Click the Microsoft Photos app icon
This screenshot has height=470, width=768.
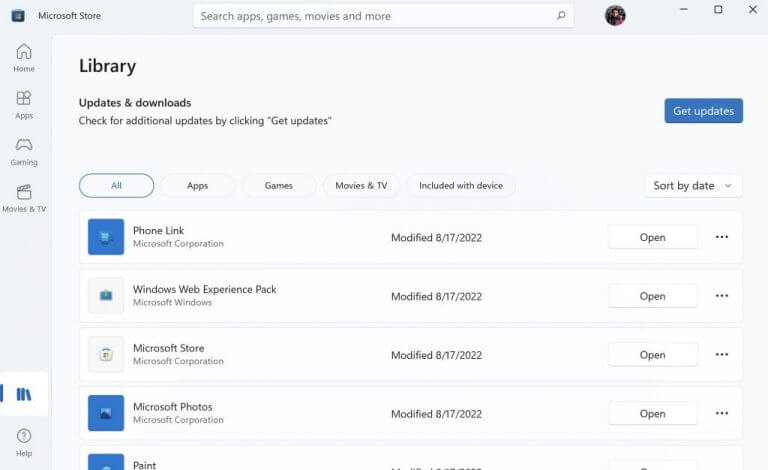(106, 413)
